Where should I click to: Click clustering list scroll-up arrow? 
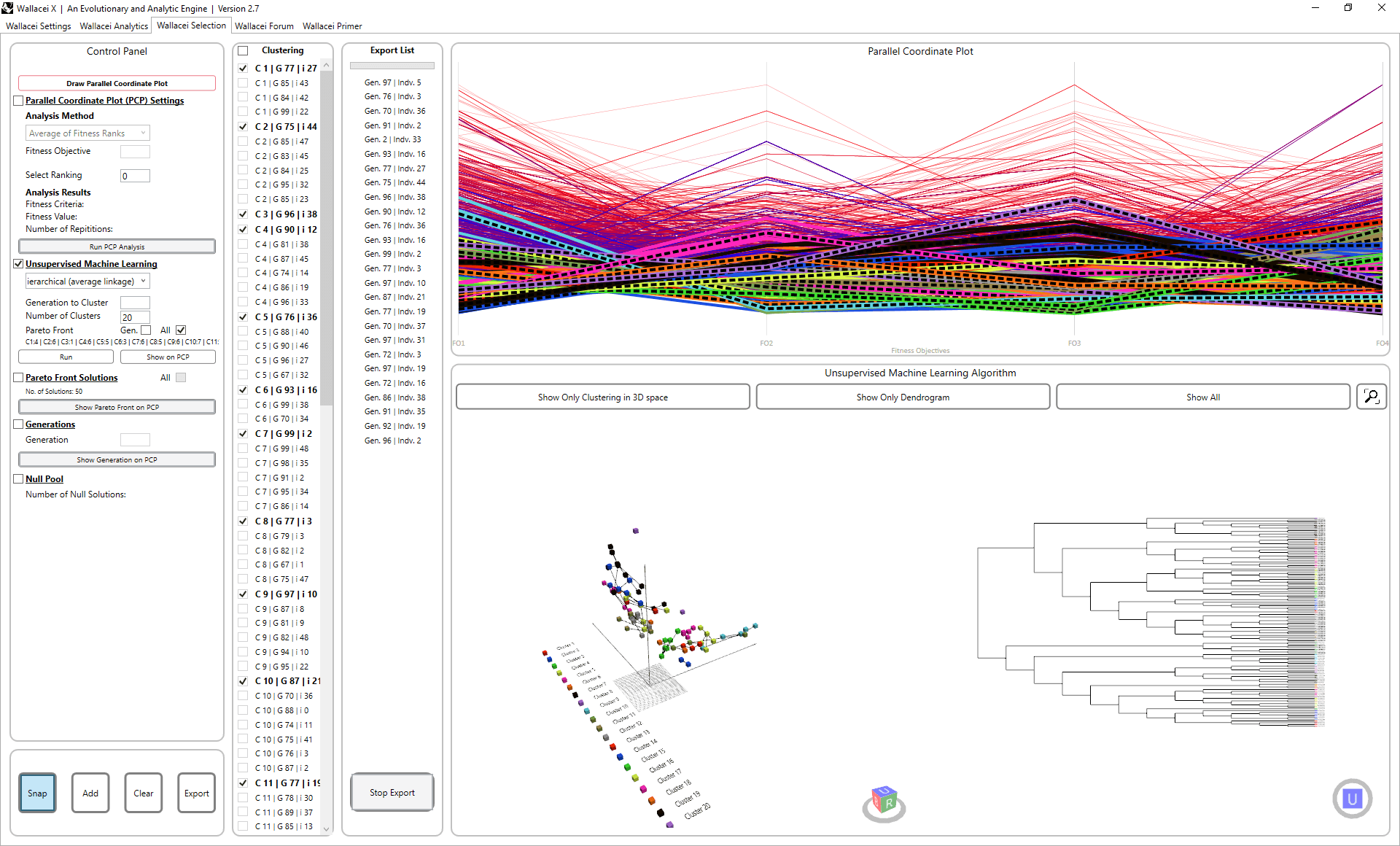[327, 66]
